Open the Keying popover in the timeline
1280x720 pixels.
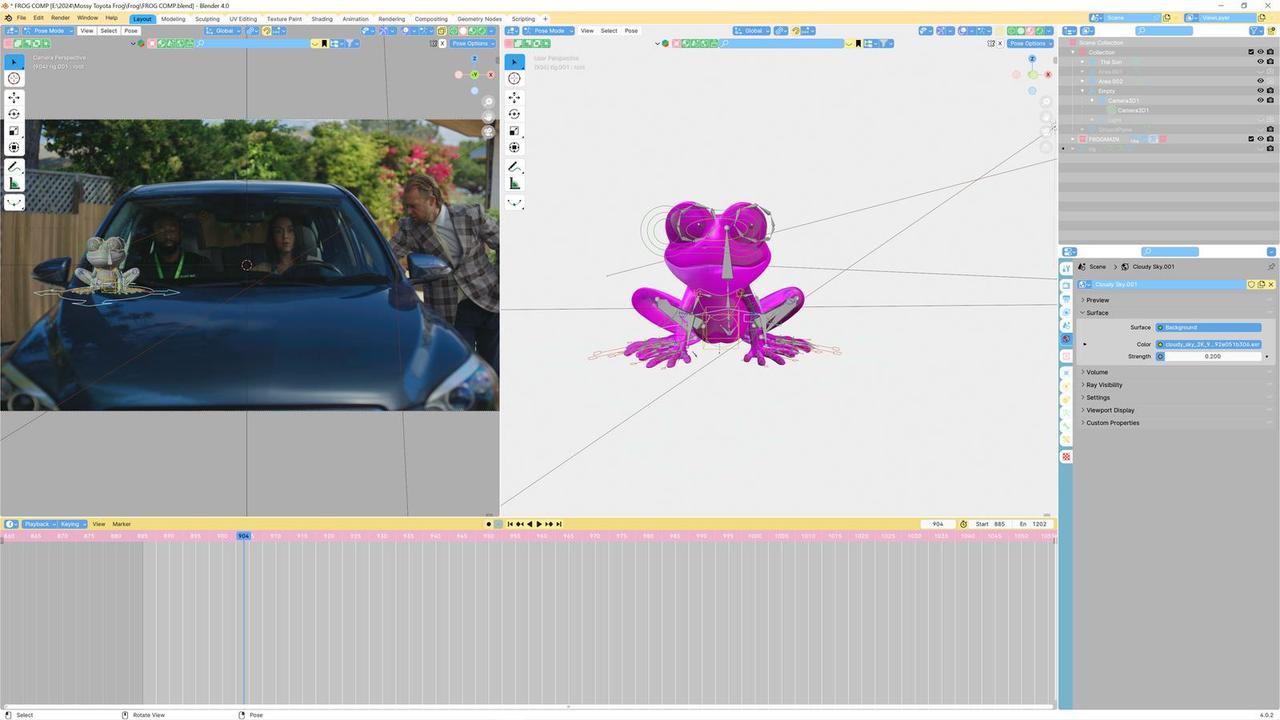[x=71, y=524]
